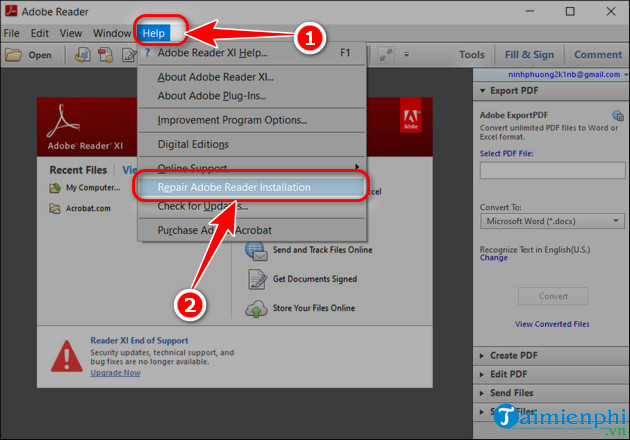630x440 pixels.
Task: Open the Edit menu
Action: point(39,33)
